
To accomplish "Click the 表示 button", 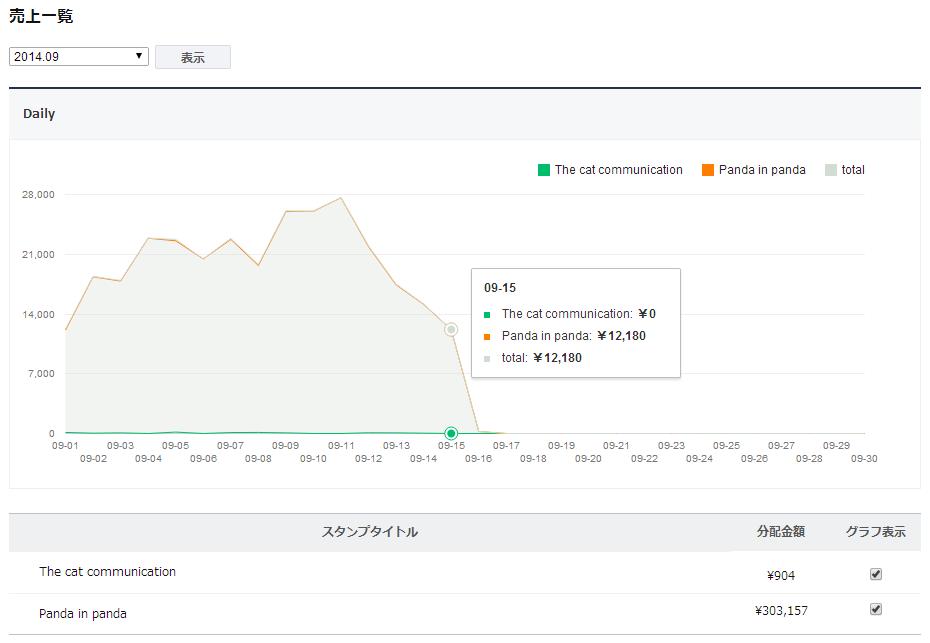I will [193, 58].
